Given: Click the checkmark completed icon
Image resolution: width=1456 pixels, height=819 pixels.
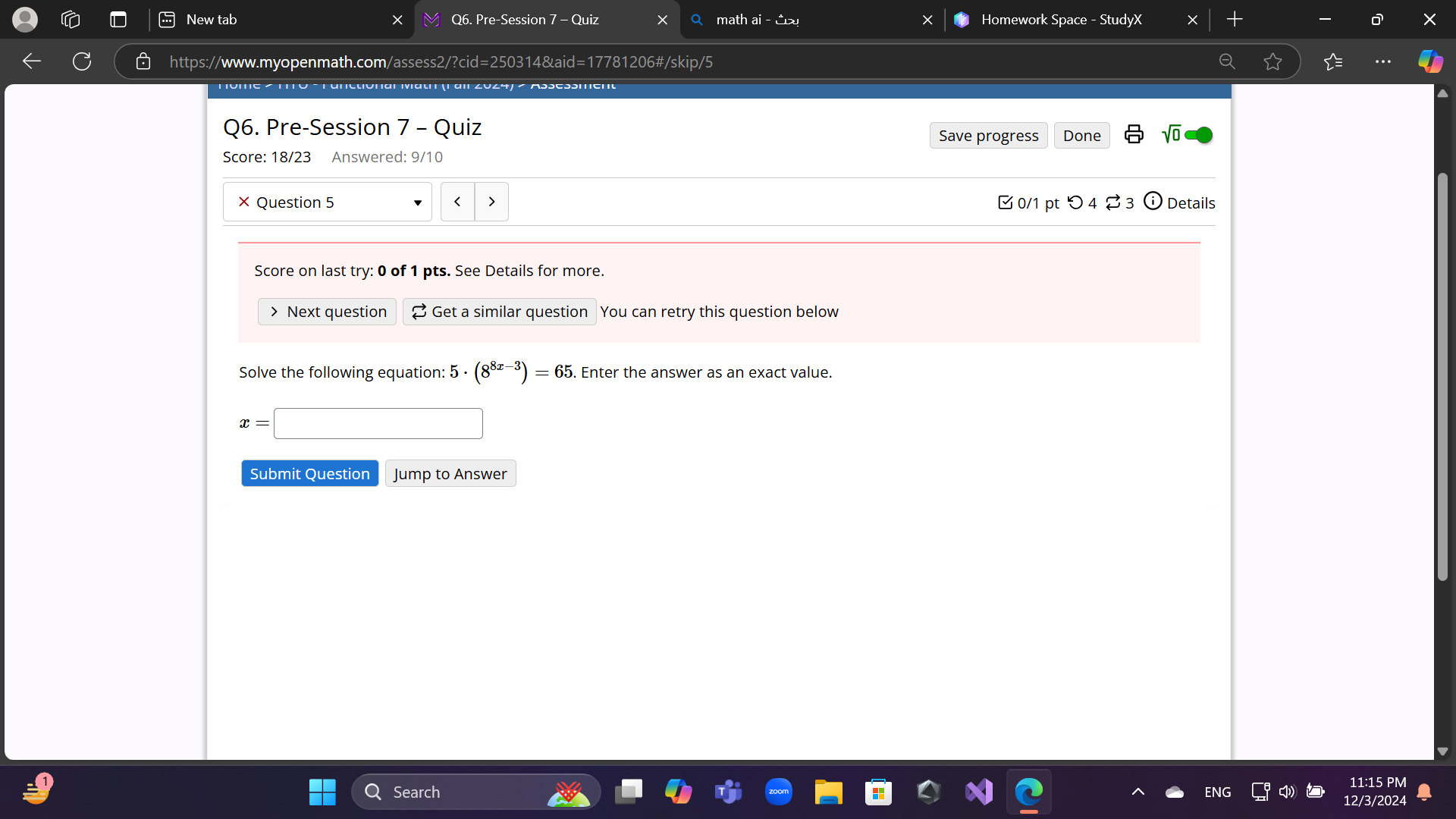Looking at the screenshot, I should tap(1003, 202).
